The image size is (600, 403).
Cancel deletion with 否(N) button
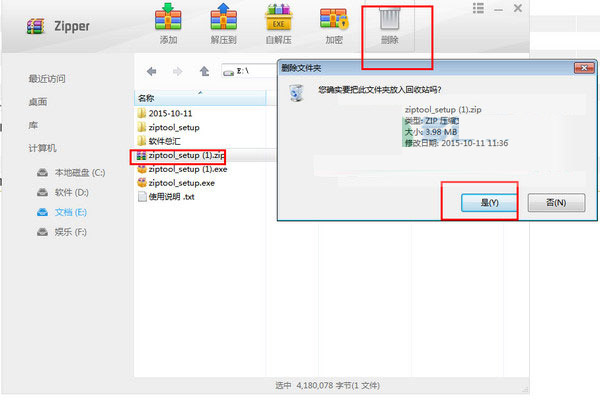556,202
